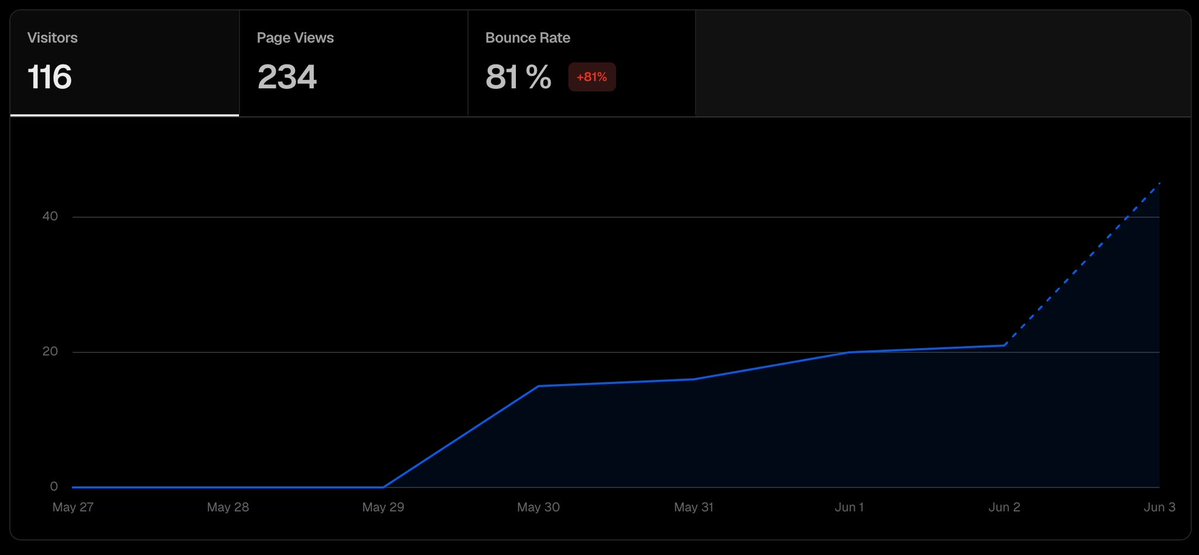The height and width of the screenshot is (555, 1199).
Task: Click the Jun 1 axis label
Action: click(850, 507)
